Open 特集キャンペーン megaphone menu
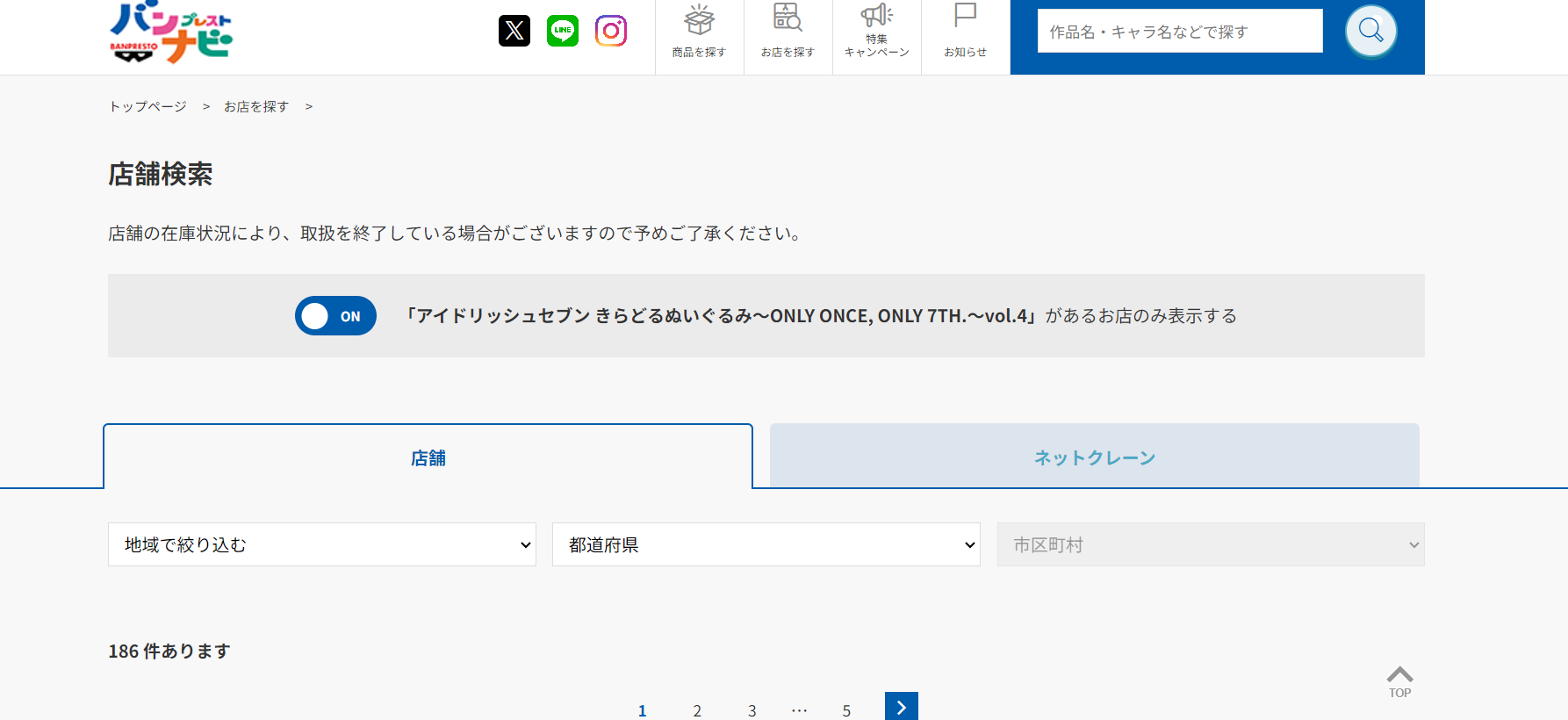1568x720 pixels. (x=877, y=32)
